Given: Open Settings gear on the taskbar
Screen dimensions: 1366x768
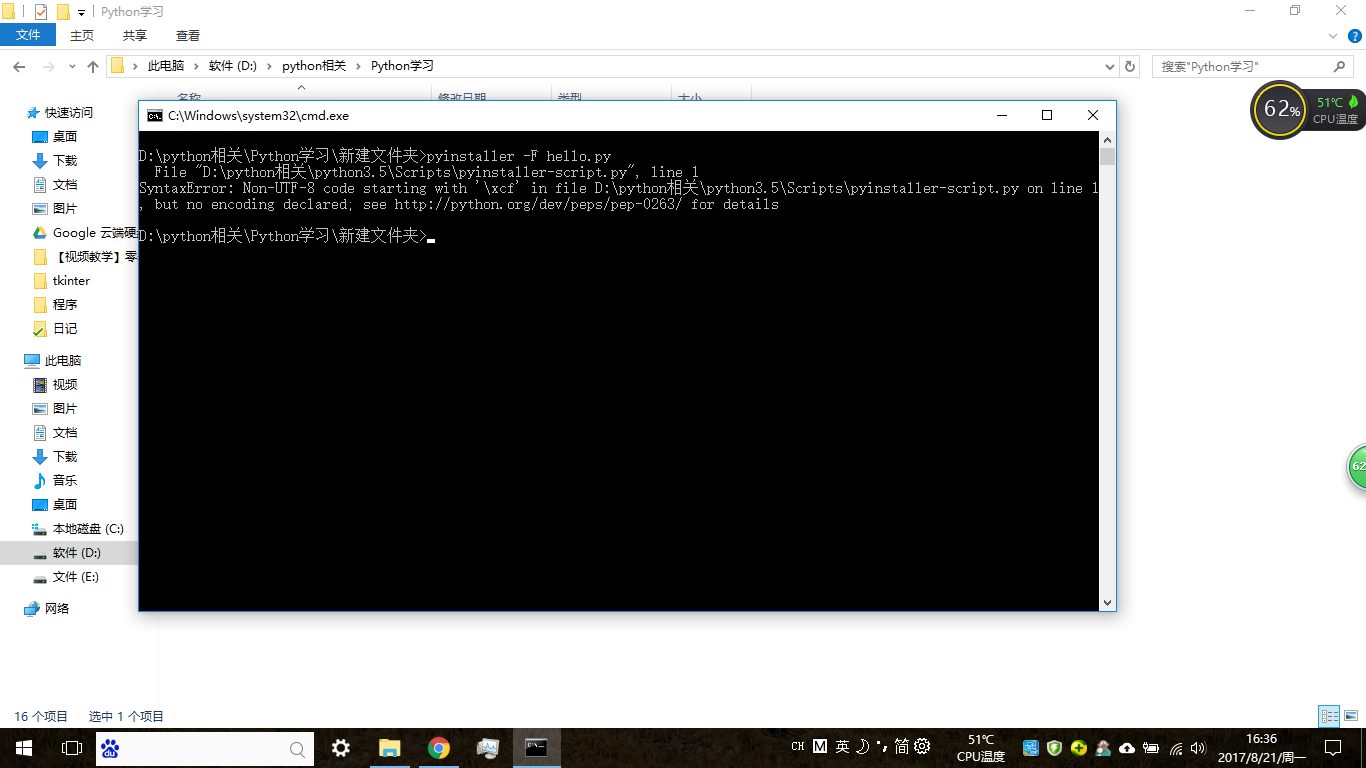Looking at the screenshot, I should (x=341, y=748).
